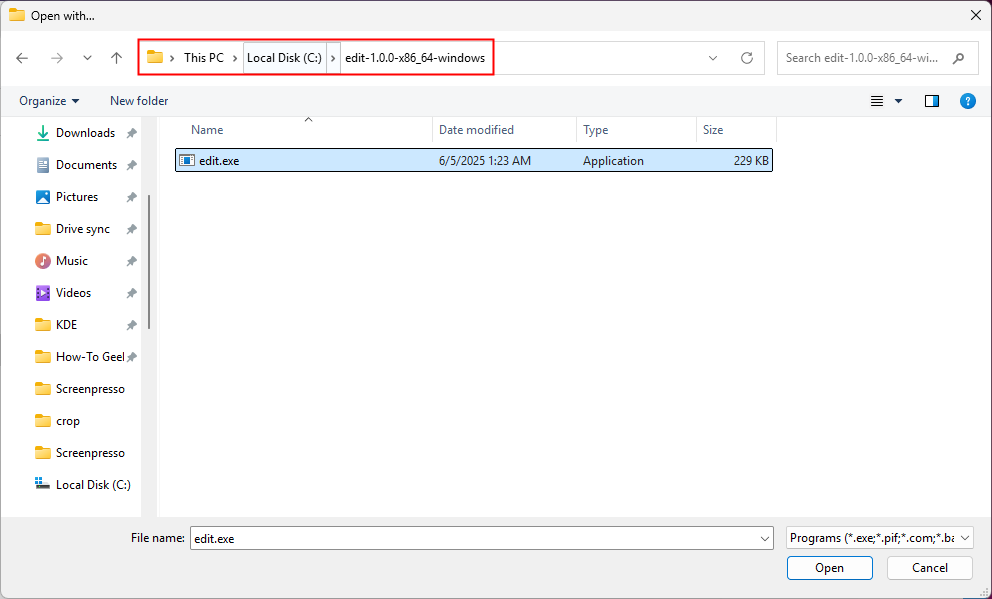This screenshot has width=992, height=599.
Task: Click the 6/5/2025 1:23 AM date cell
Action: pyautogui.click(x=485, y=161)
